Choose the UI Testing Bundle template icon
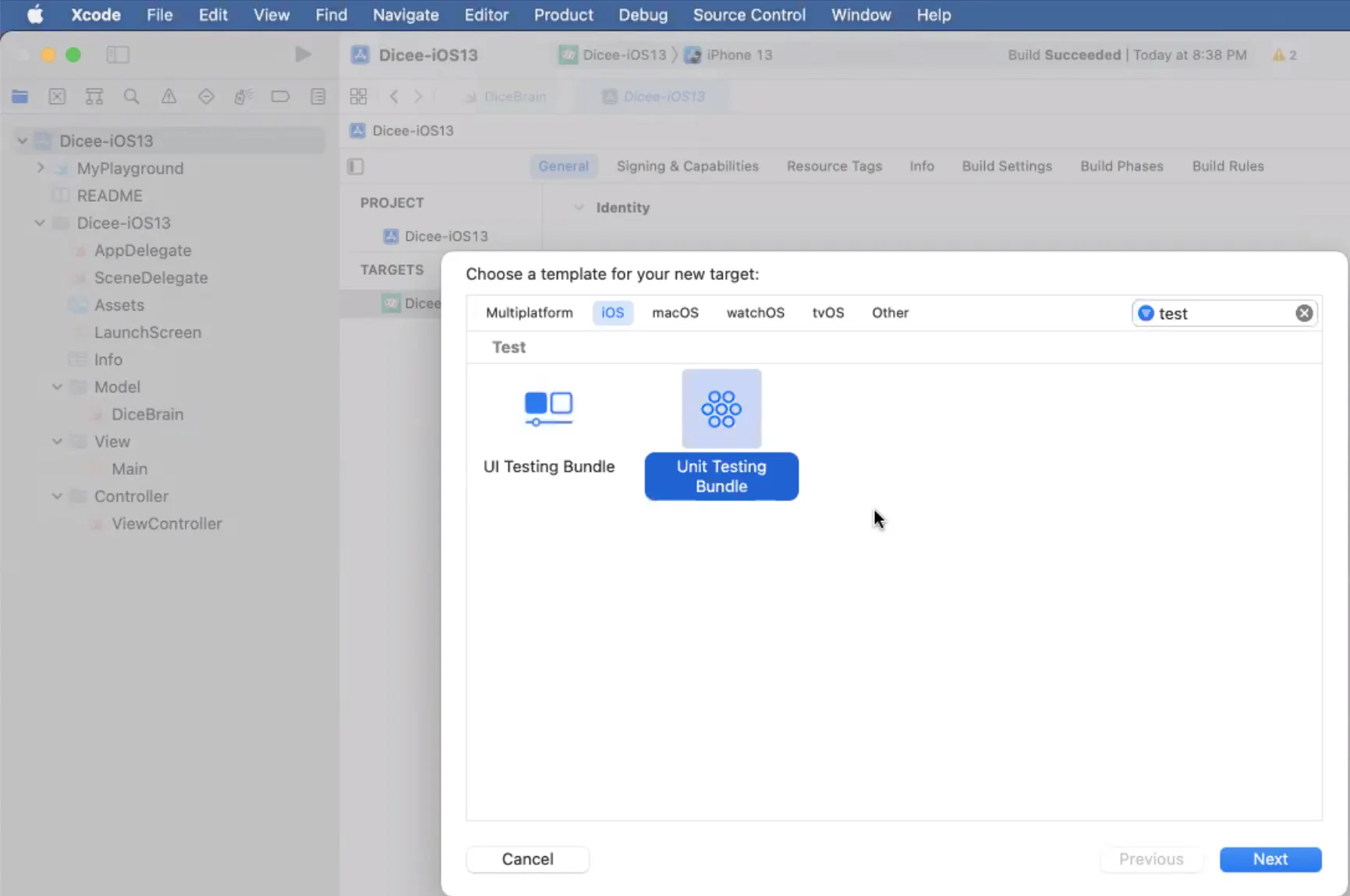The width and height of the screenshot is (1350, 896). pyautogui.click(x=549, y=409)
